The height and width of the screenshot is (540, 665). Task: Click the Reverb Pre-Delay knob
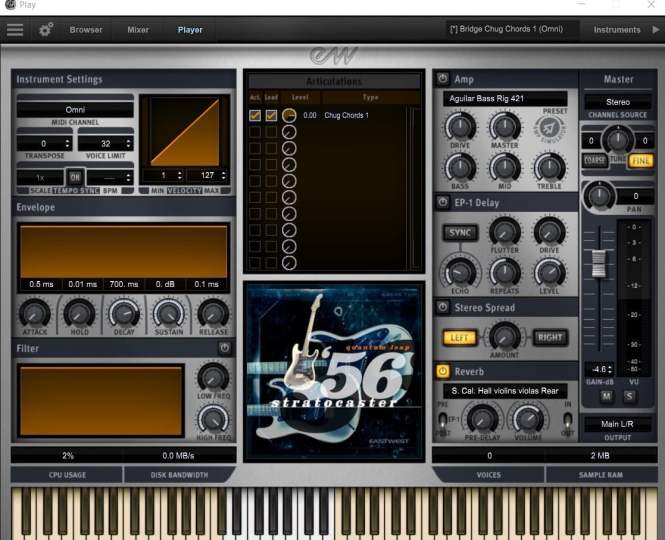tap(482, 419)
